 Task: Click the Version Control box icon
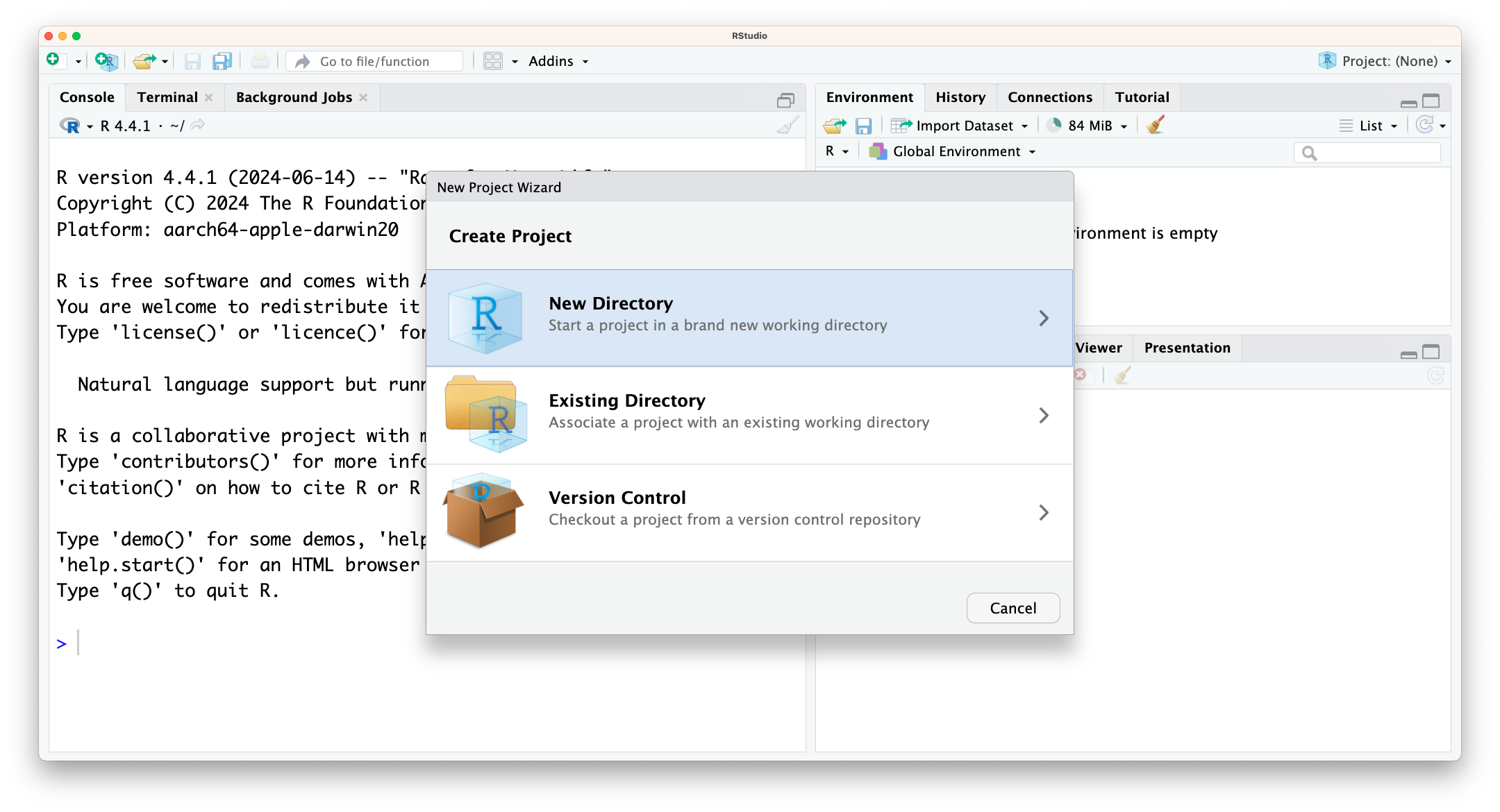coord(483,511)
